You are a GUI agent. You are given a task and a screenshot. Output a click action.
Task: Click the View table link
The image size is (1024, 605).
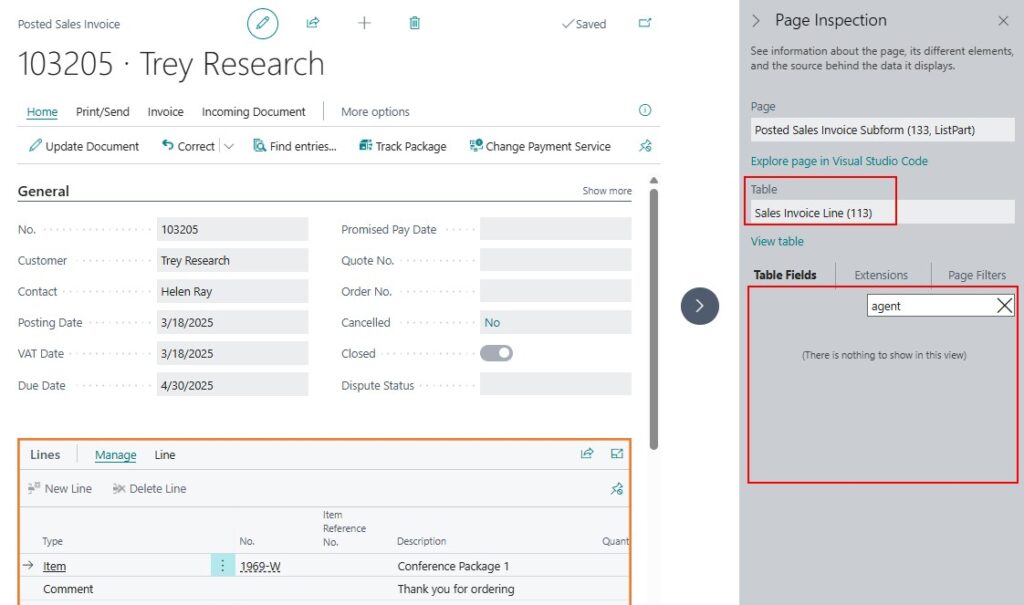pyautogui.click(x=777, y=241)
